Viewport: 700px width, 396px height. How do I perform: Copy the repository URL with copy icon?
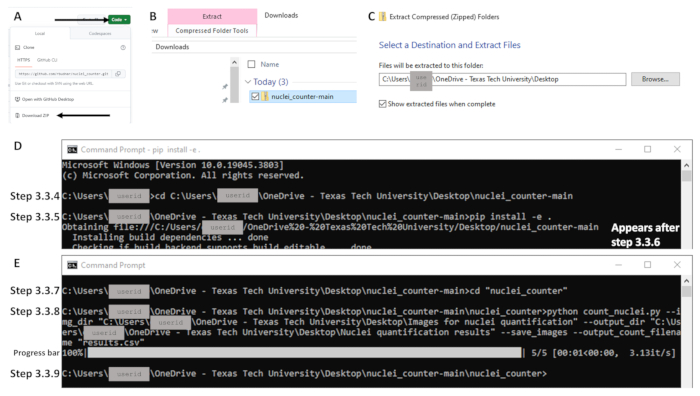pyautogui.click(x=118, y=74)
